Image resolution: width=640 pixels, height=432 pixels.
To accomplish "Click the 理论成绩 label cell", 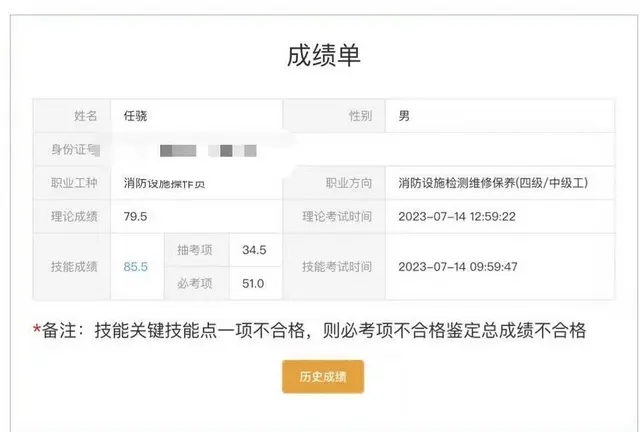I will coord(72,216).
